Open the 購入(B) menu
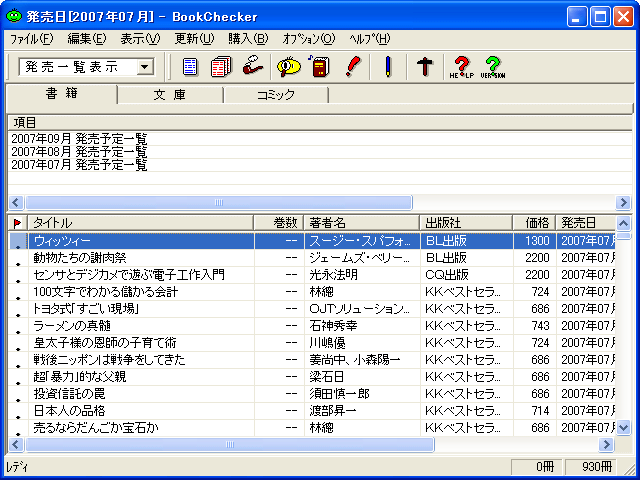640x480 pixels. [x=248, y=39]
